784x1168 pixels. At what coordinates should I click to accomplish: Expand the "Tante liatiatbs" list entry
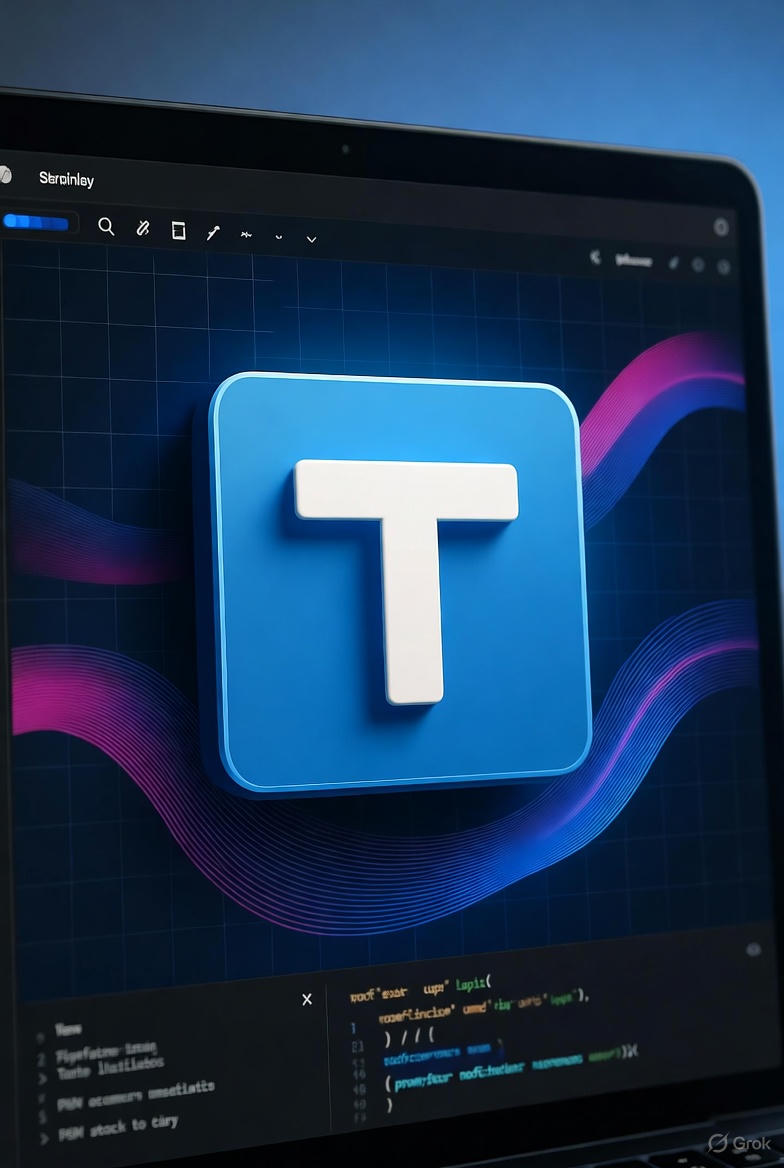click(x=42, y=1079)
